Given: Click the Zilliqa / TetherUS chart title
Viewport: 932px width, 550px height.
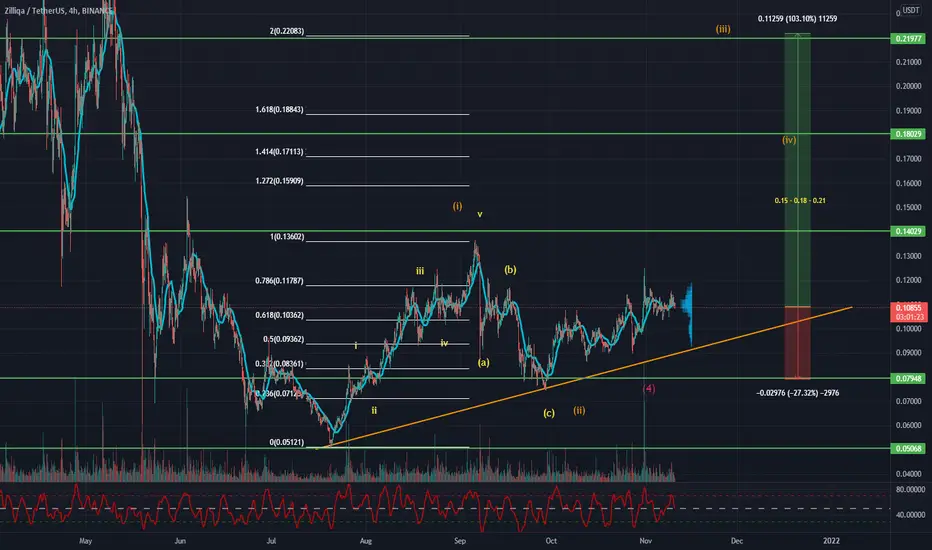Looking at the screenshot, I should pos(58,11).
